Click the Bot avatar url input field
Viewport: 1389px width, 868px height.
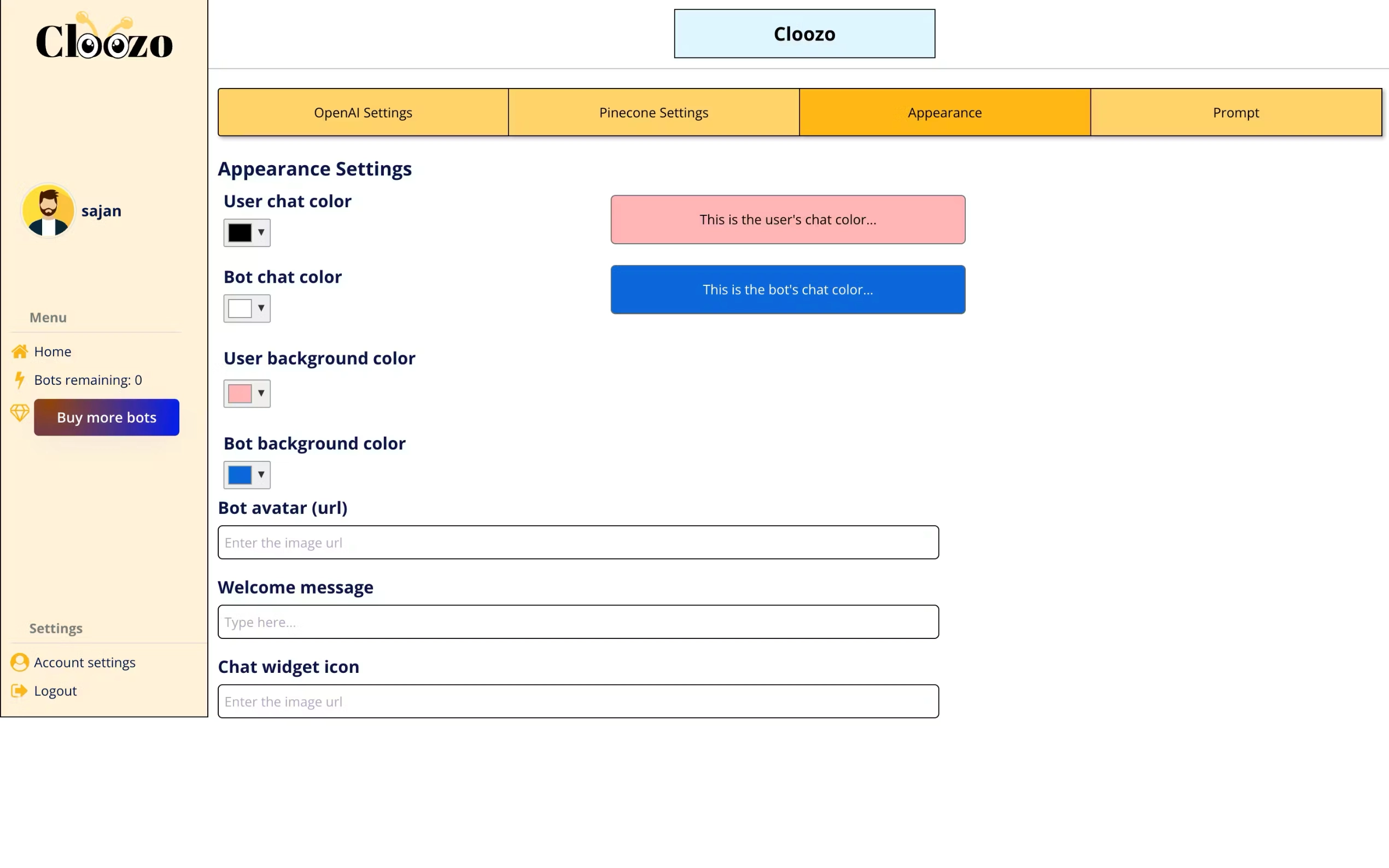577,542
